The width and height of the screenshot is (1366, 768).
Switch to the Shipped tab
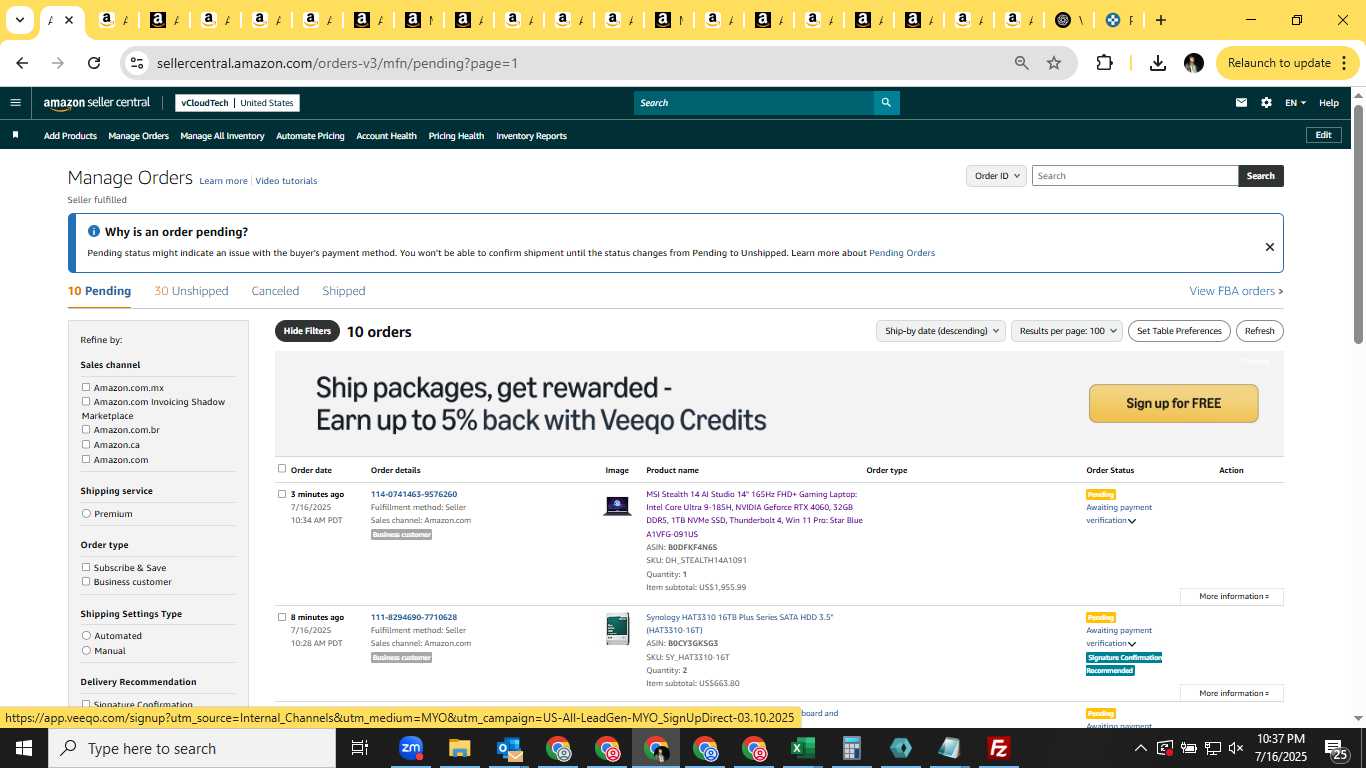point(344,291)
